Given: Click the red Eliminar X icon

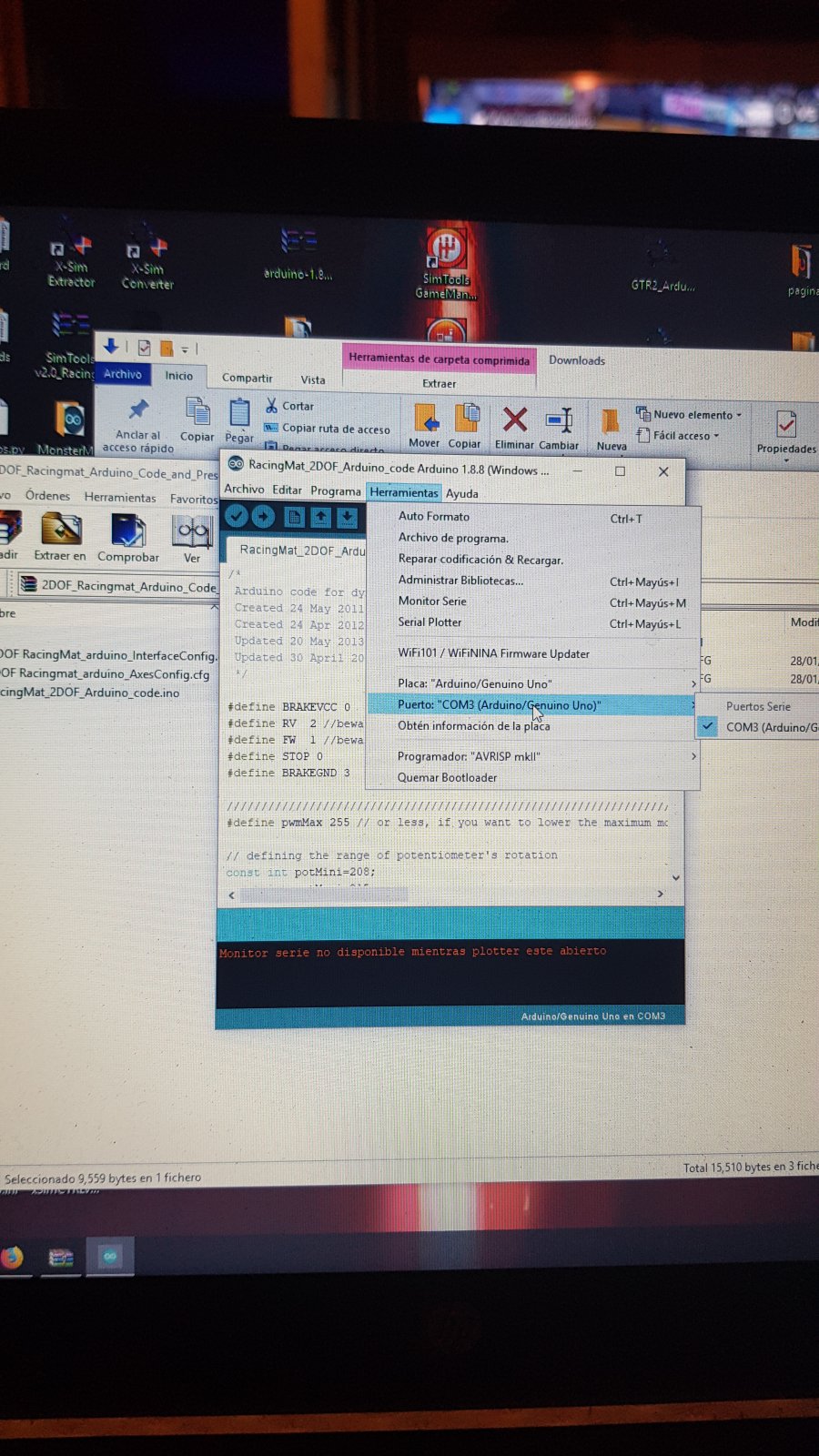Looking at the screenshot, I should pos(515,420).
